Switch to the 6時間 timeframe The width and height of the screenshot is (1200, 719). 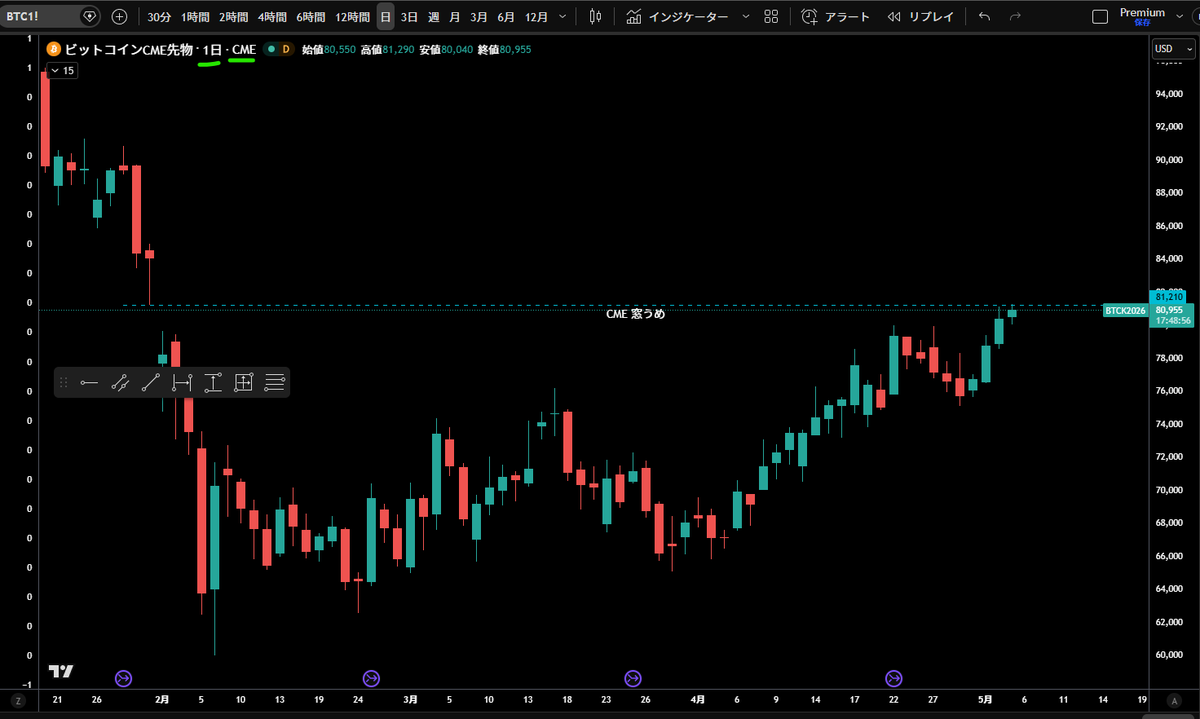point(311,17)
